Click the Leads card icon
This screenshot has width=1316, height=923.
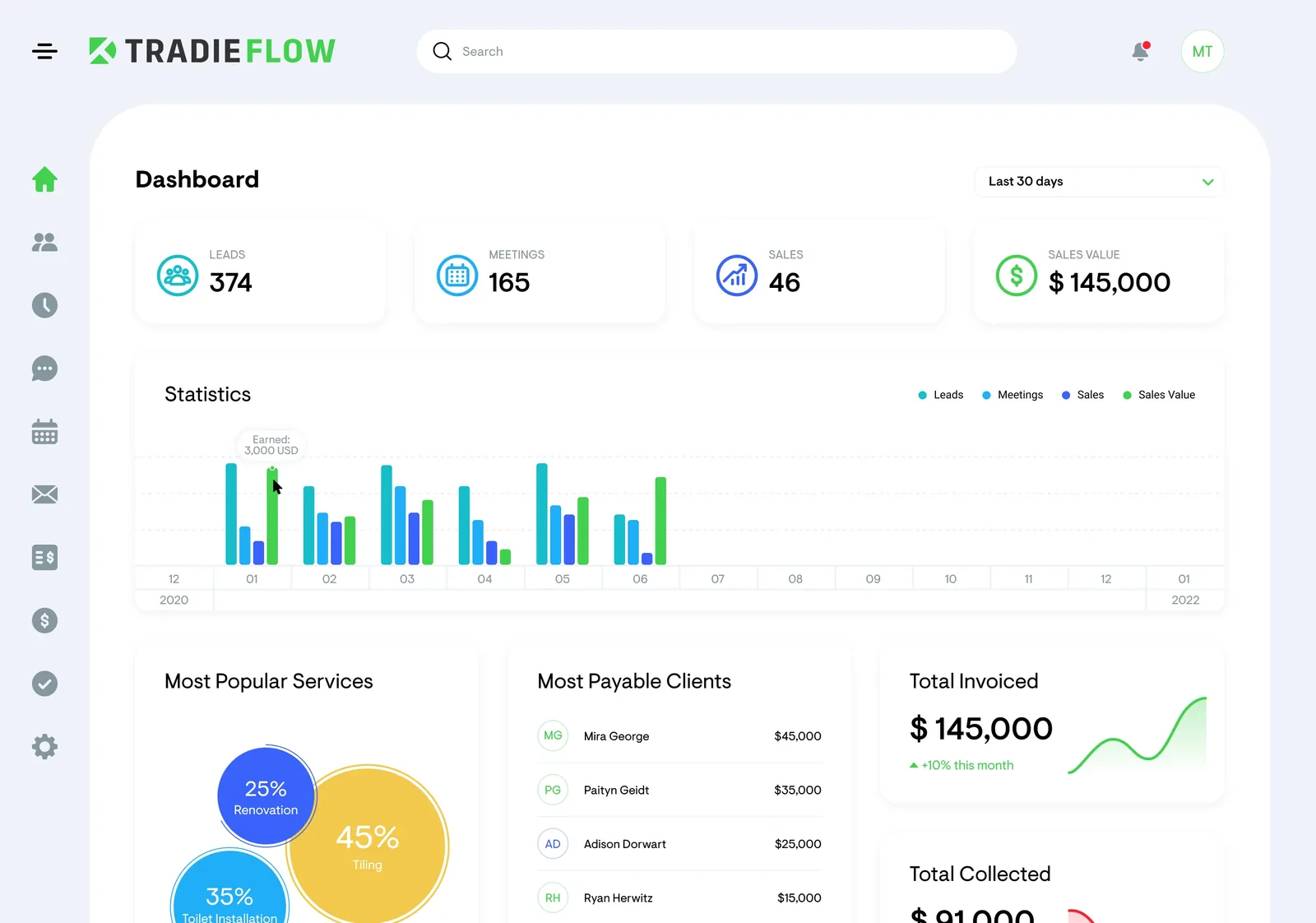[x=178, y=276]
